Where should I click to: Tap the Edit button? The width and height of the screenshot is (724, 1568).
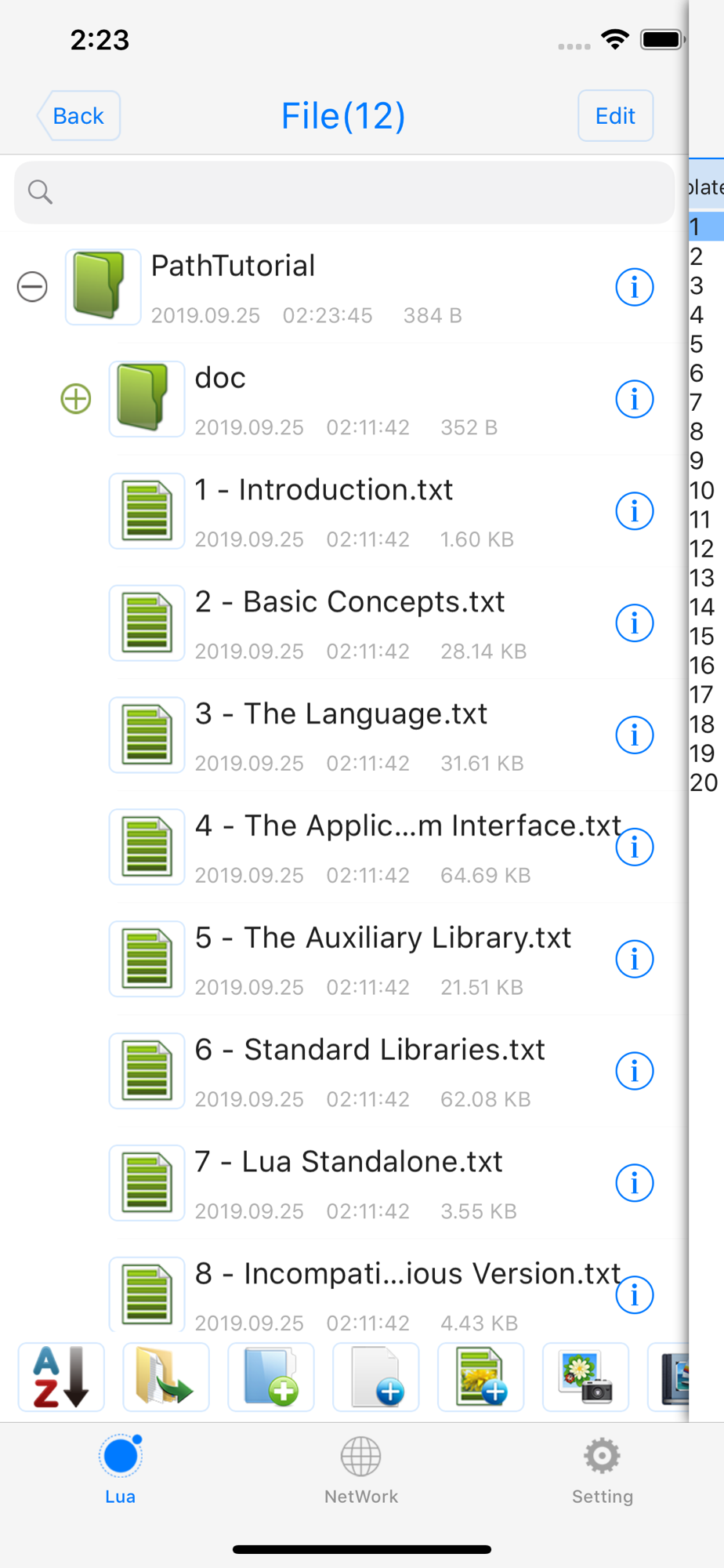(x=615, y=116)
